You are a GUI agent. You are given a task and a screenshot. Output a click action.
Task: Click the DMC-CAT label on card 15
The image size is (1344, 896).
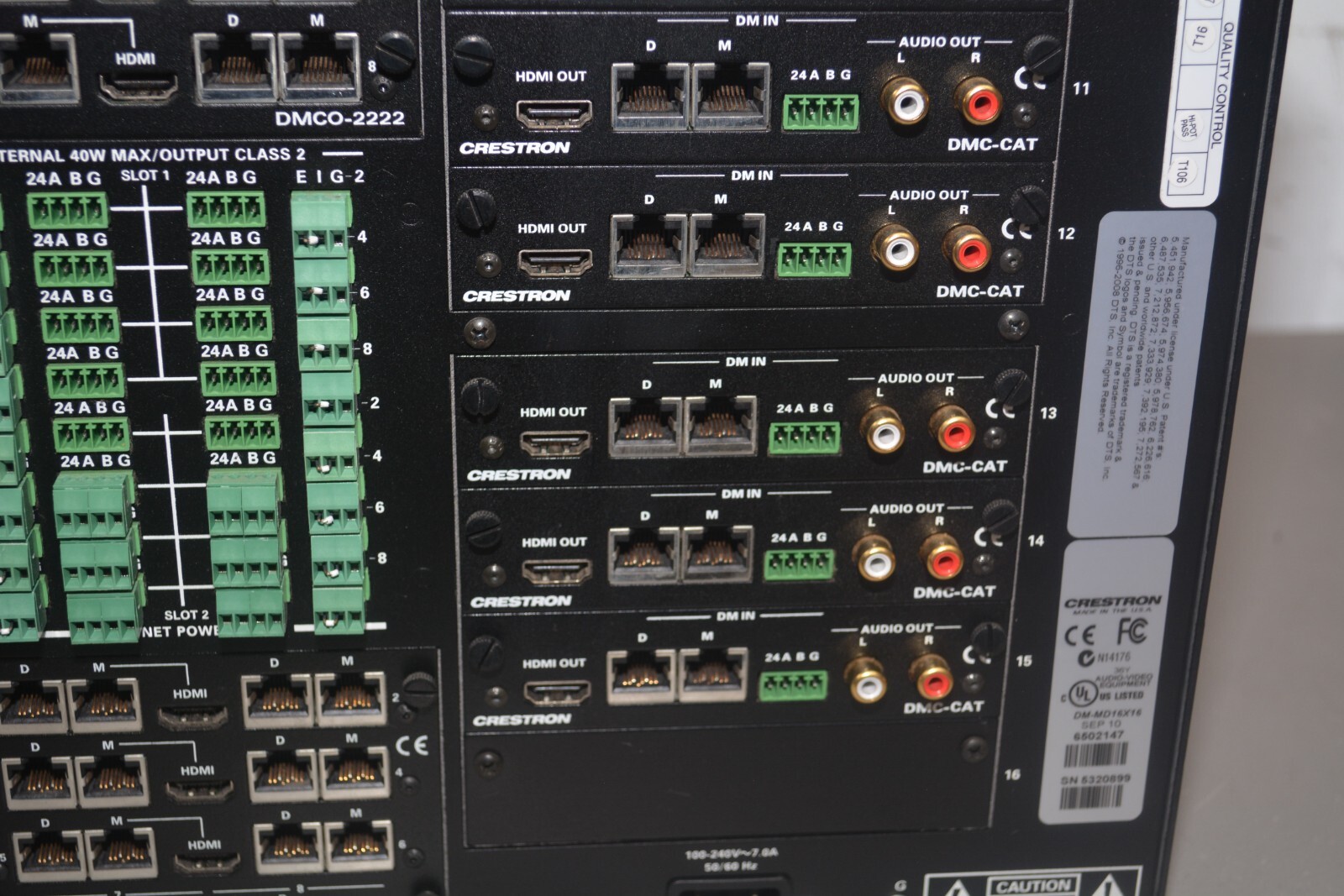pyautogui.click(x=943, y=707)
